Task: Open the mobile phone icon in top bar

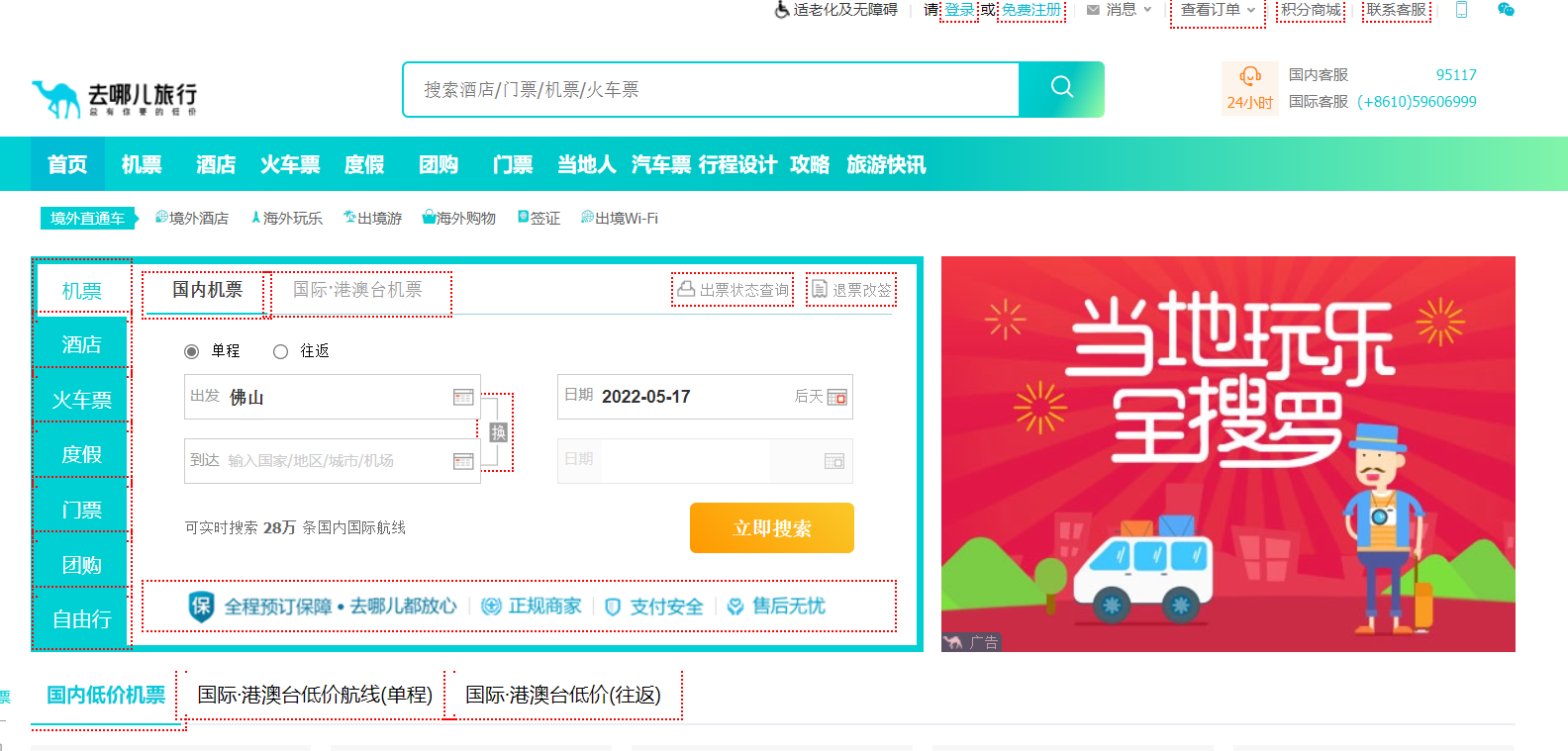Action: (x=1461, y=10)
